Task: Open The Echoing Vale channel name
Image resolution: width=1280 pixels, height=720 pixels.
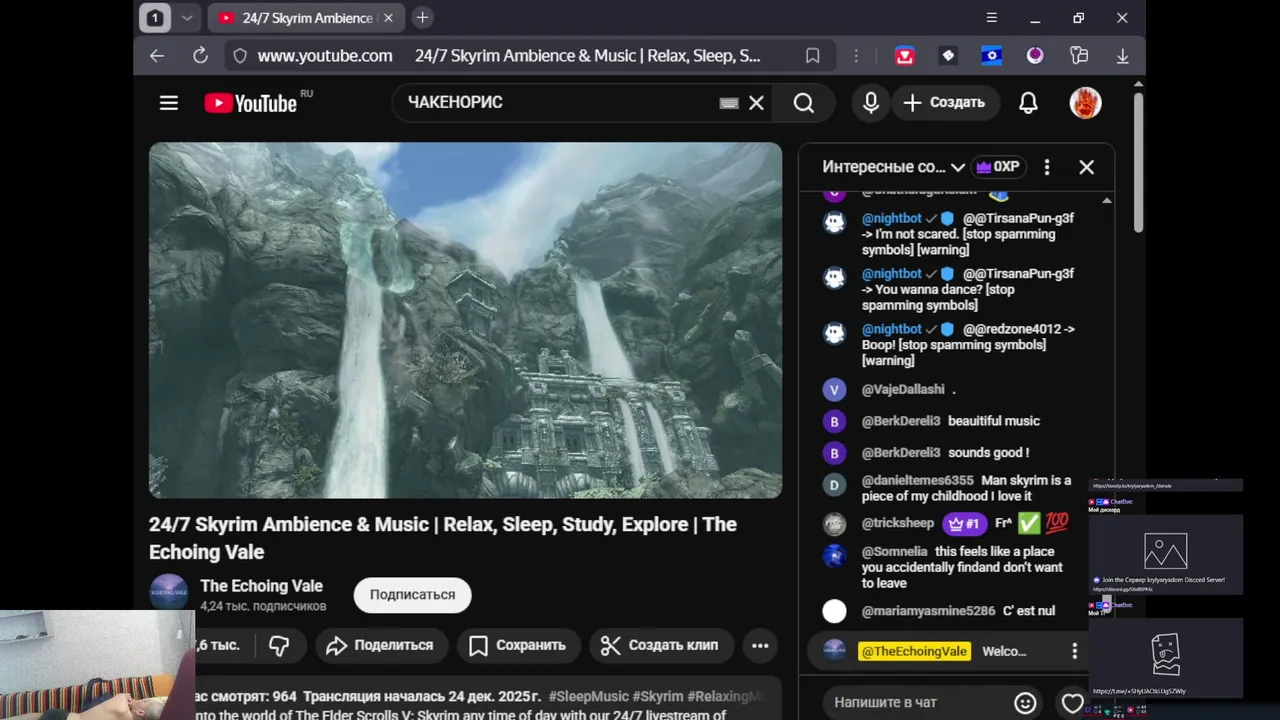Action: point(261,586)
